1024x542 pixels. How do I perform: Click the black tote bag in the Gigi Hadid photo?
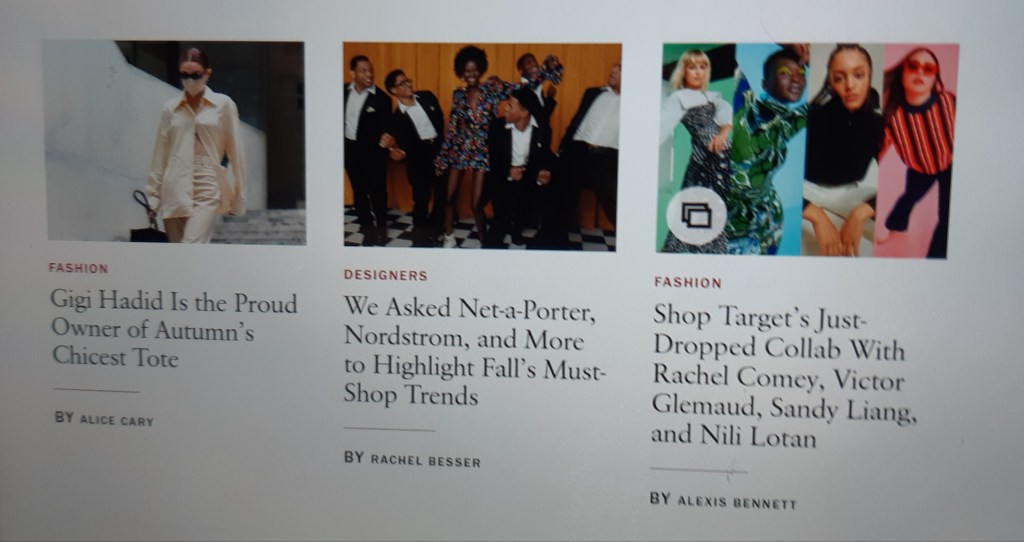[148, 219]
